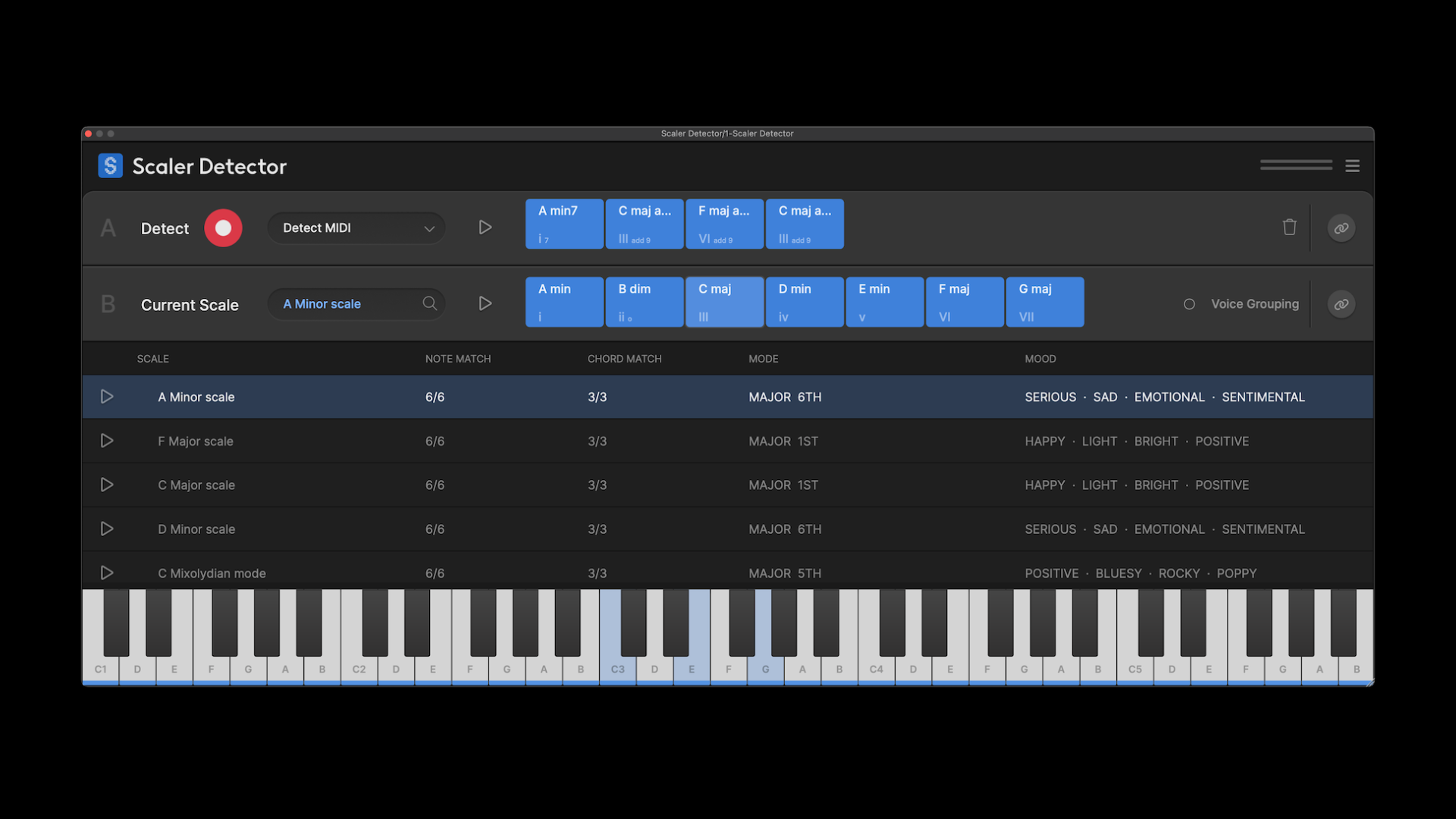This screenshot has width=1456, height=819.
Task: Click the NOTE MATCH column header
Action: click(458, 359)
